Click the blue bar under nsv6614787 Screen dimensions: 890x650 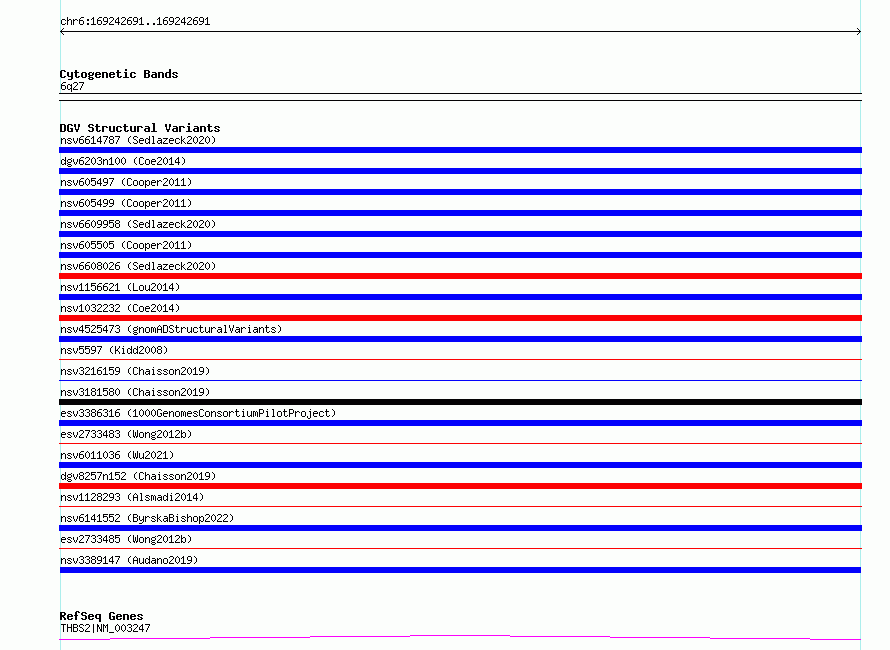tap(460, 150)
